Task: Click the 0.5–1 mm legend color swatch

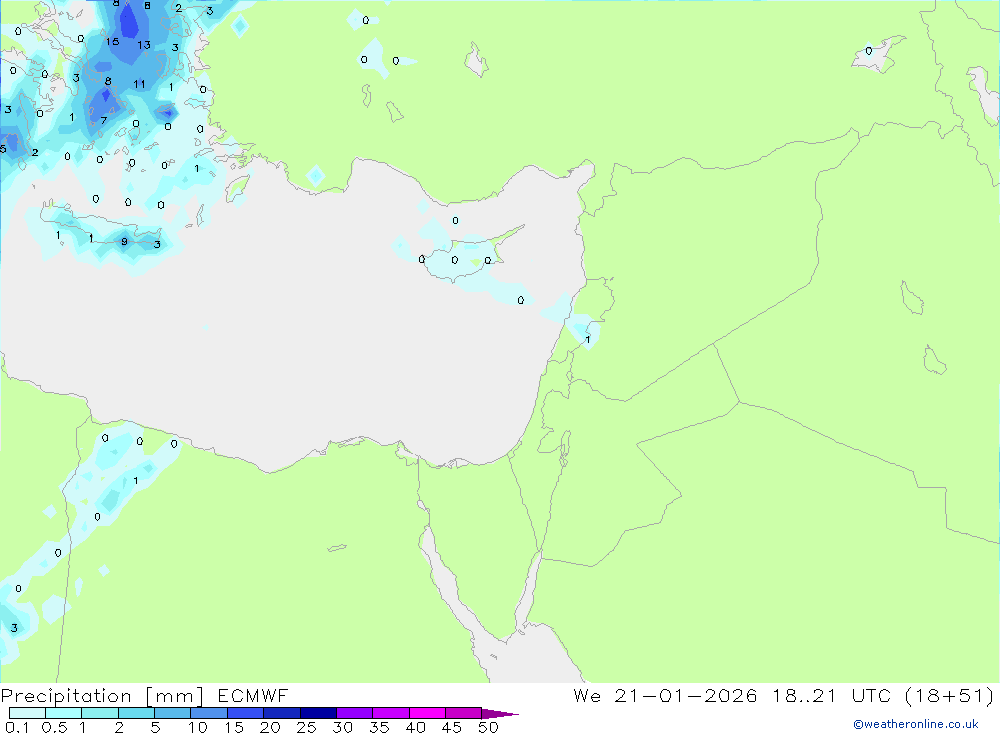Action: point(63,713)
